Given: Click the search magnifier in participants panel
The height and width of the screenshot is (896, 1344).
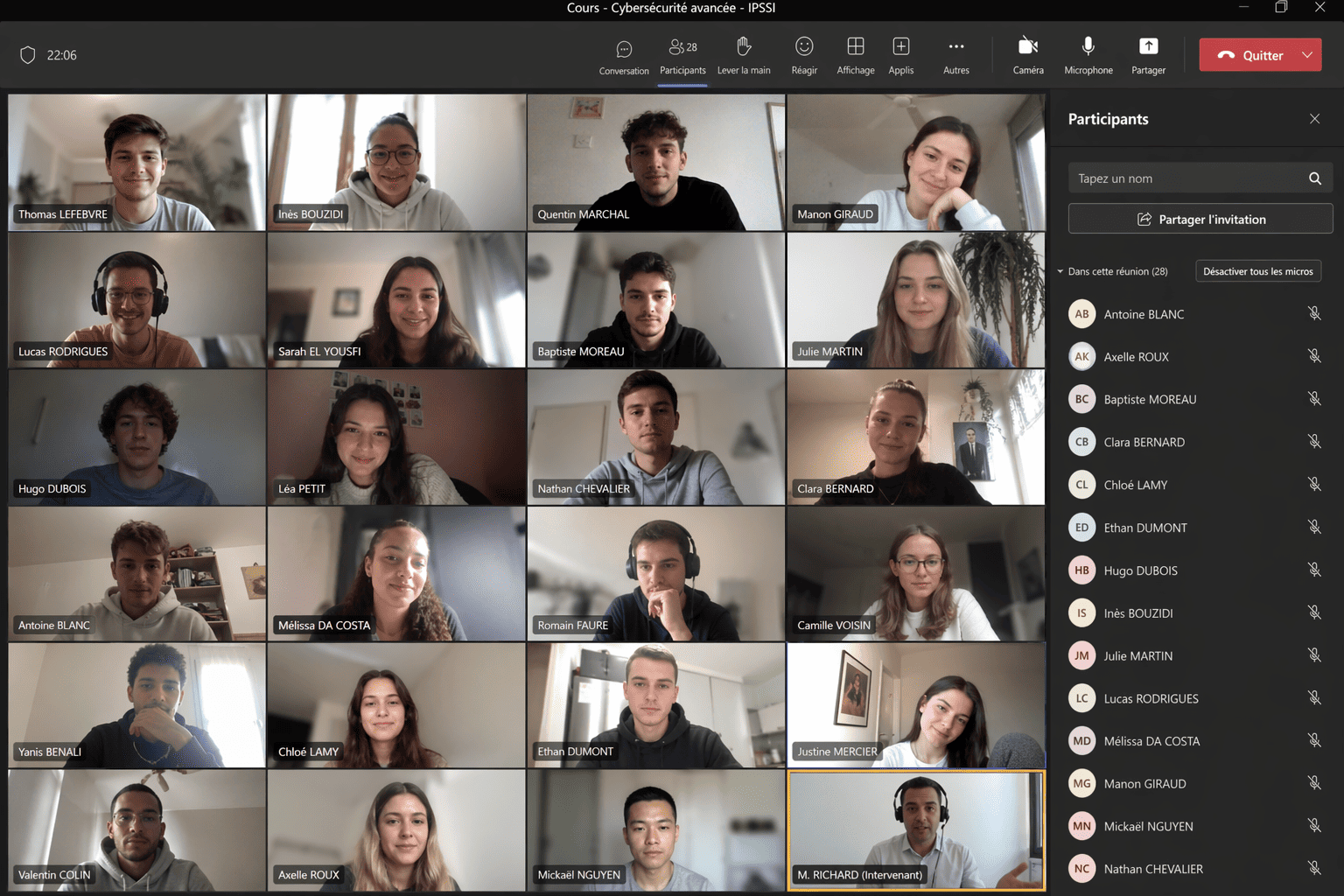Looking at the screenshot, I should [1314, 178].
